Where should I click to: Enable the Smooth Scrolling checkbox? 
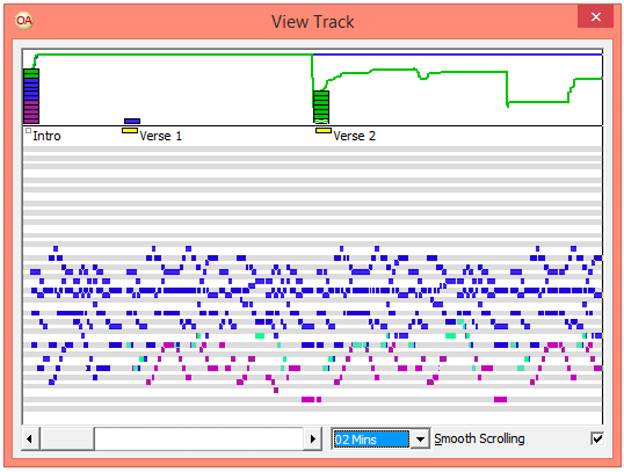[597, 438]
